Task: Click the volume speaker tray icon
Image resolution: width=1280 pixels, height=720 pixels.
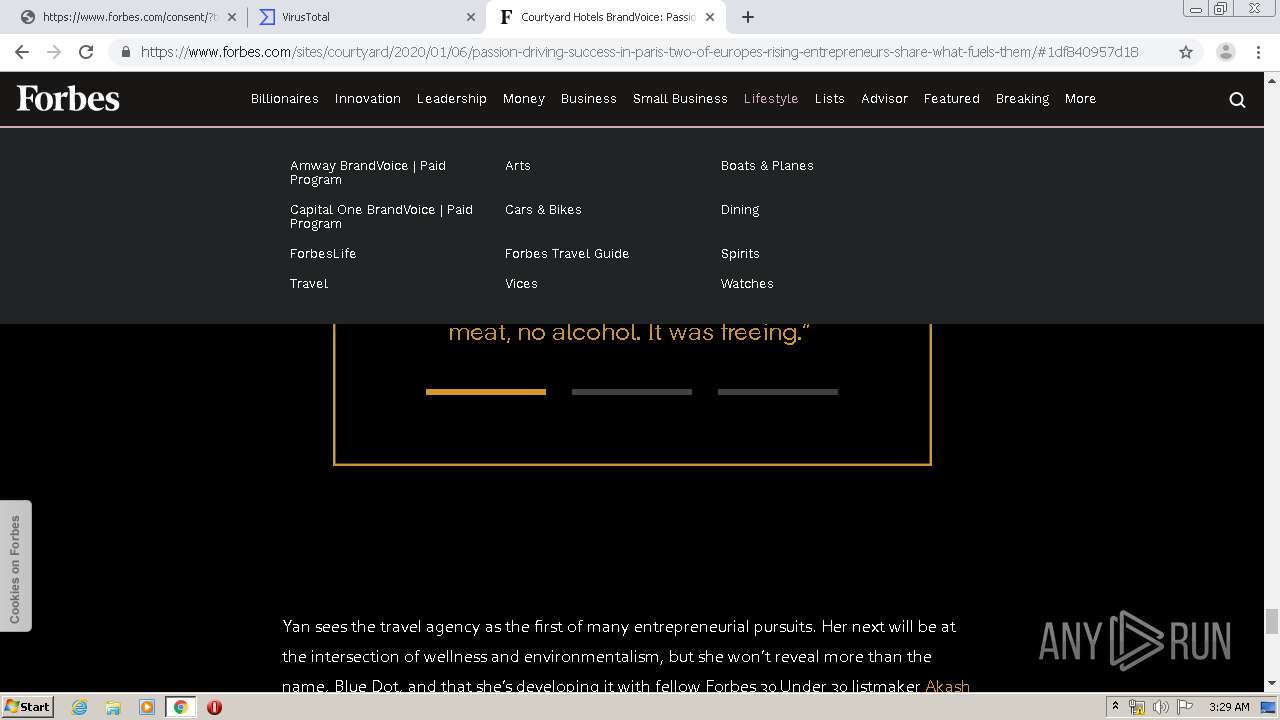Action: [1160, 707]
